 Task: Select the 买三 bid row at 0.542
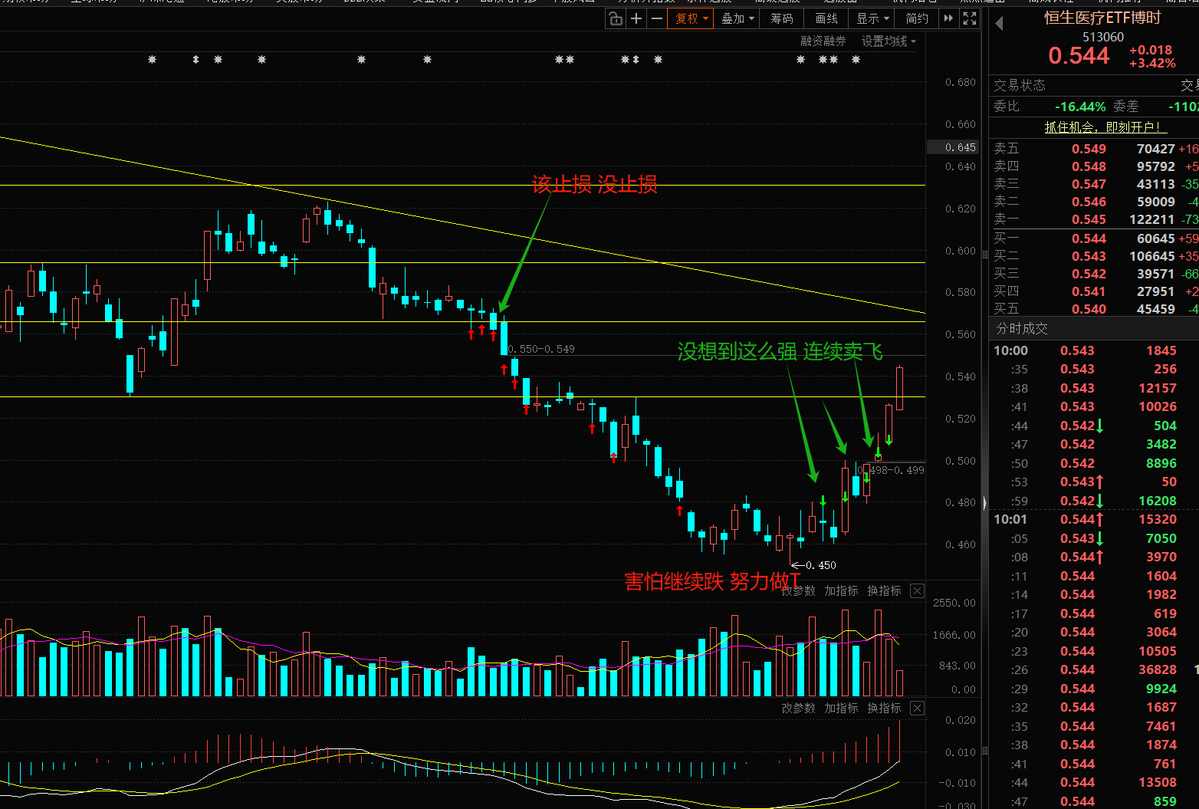pos(1094,273)
